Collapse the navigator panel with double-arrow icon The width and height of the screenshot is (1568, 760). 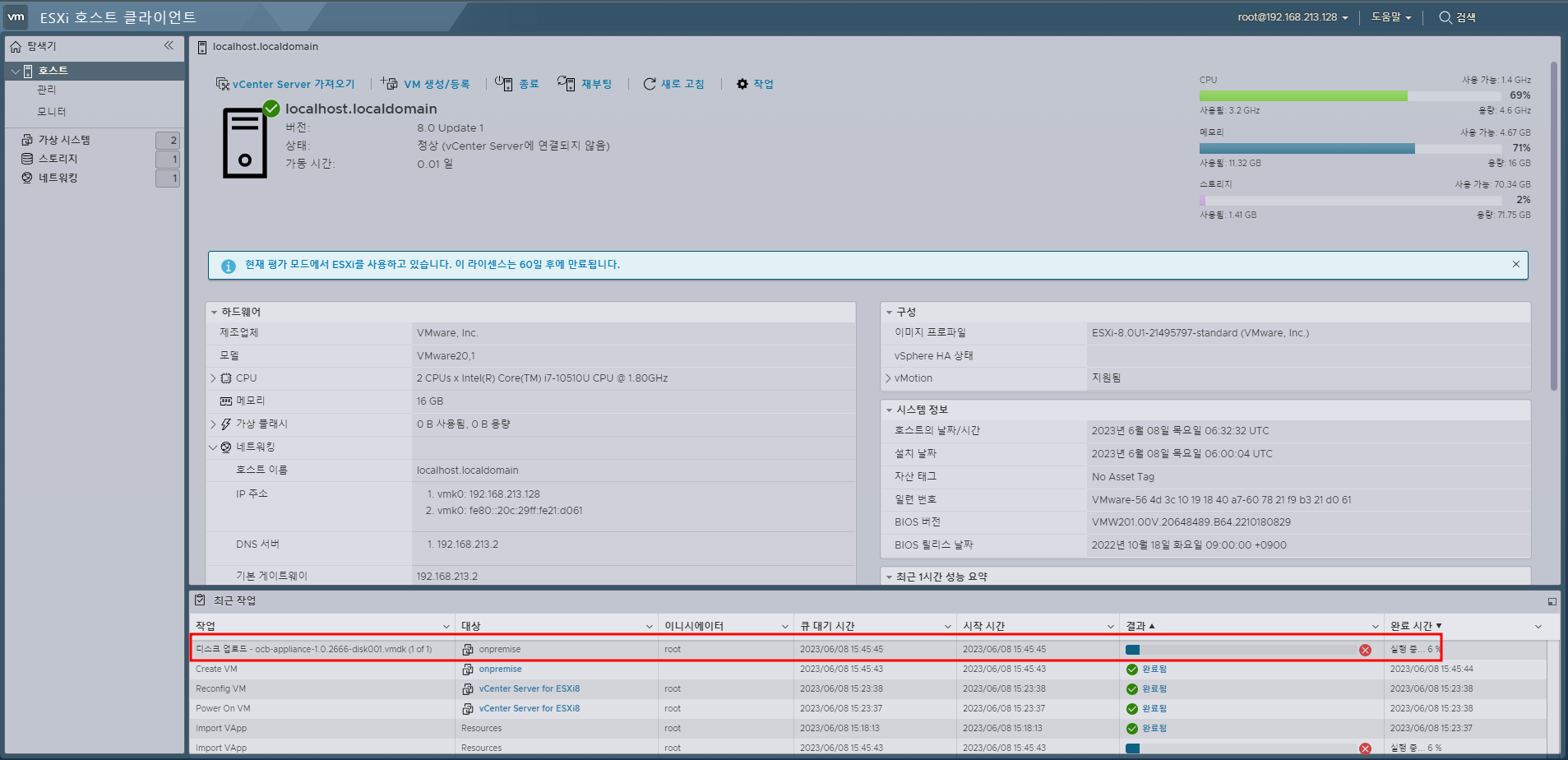click(x=169, y=46)
